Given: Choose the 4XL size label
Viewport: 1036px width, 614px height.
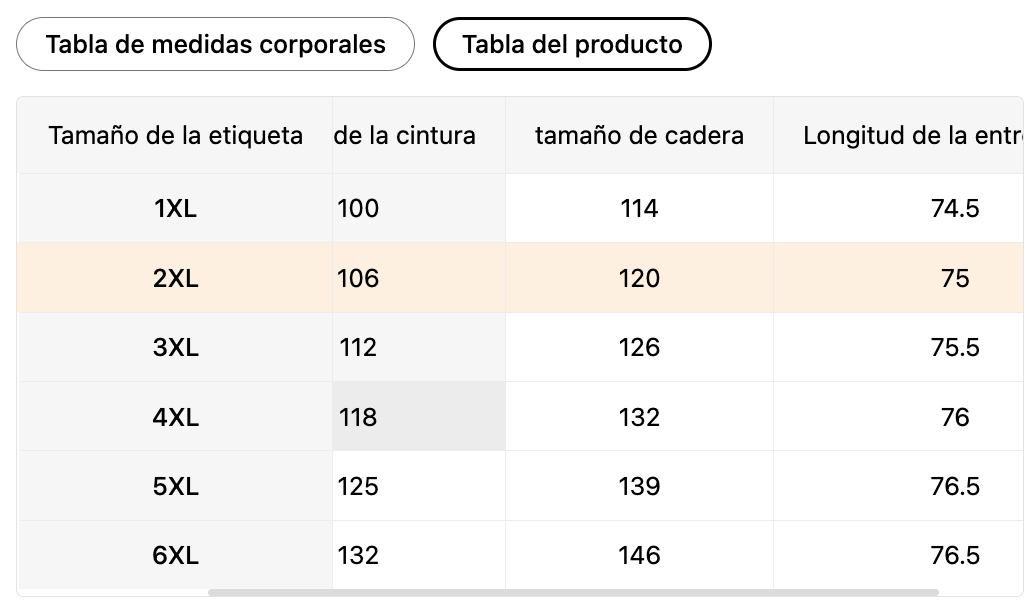Looking at the screenshot, I should pos(175,416).
